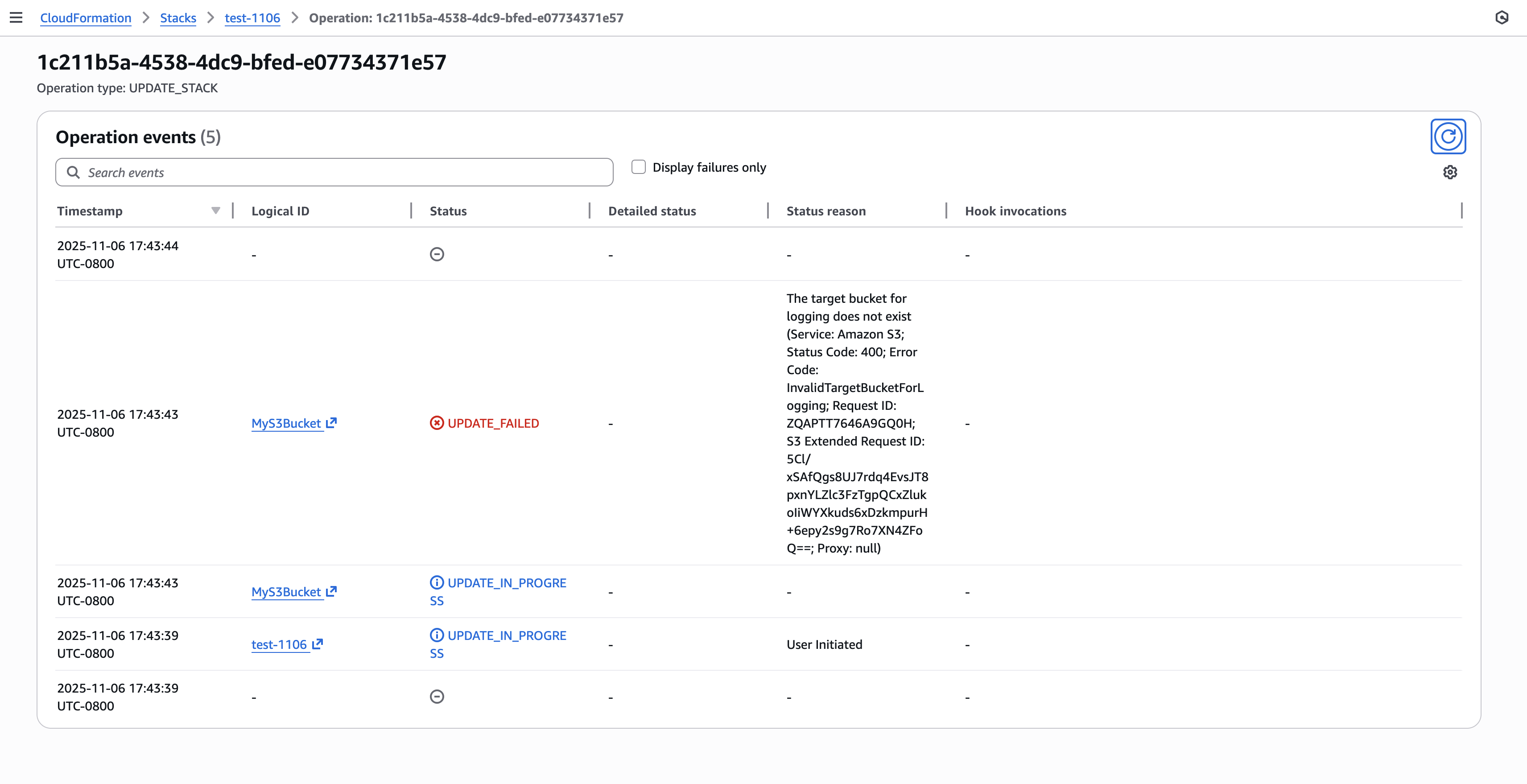Check the failures filter next to the search box
Viewport: 1527px width, 784px height.
tap(639, 166)
